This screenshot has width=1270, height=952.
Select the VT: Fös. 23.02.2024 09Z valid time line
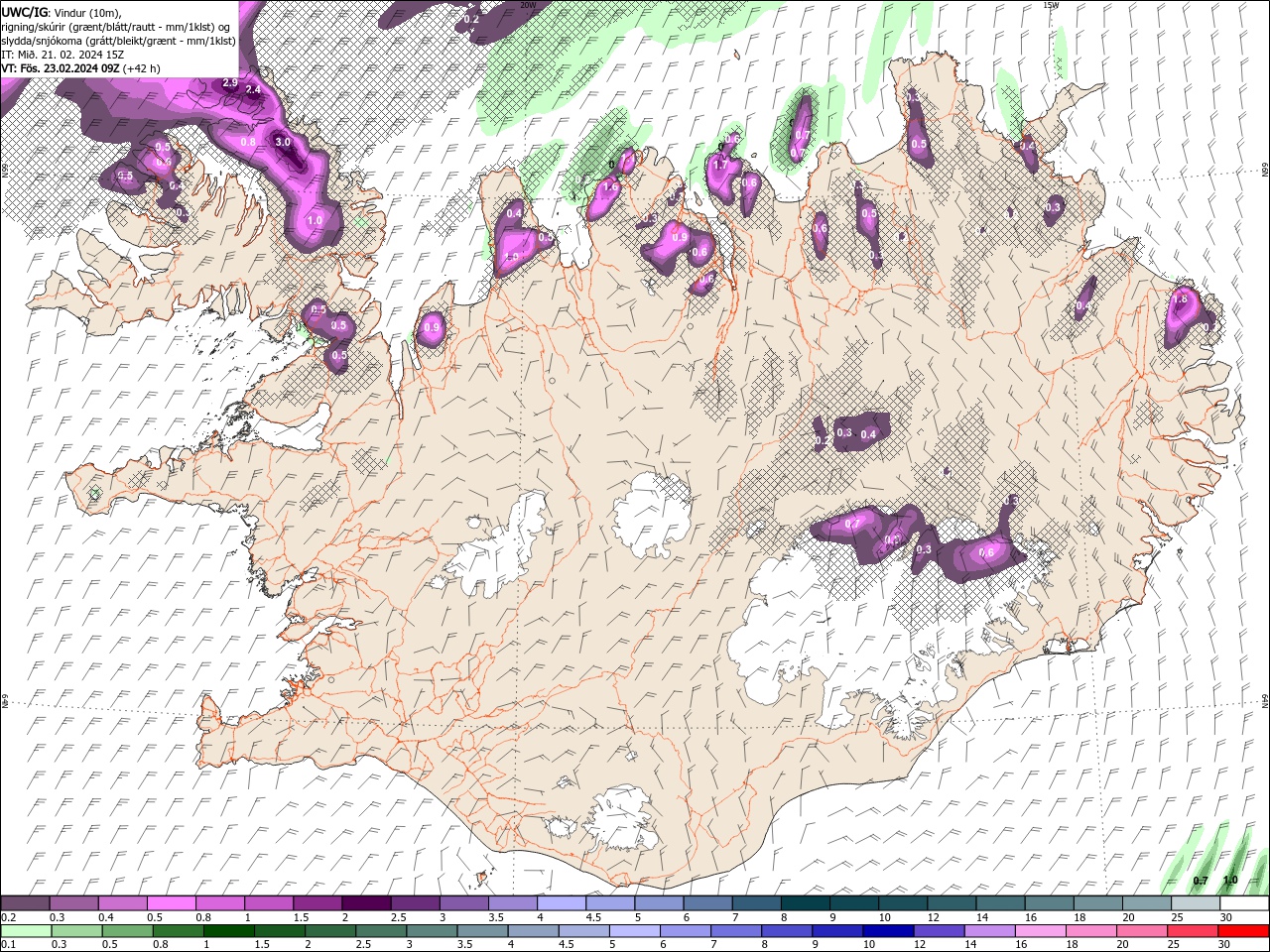(x=81, y=68)
